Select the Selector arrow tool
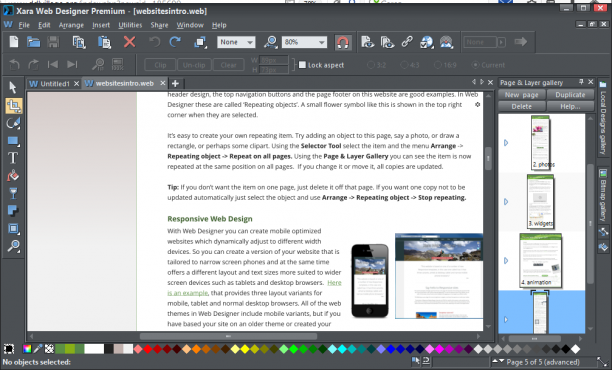 tap(13, 87)
